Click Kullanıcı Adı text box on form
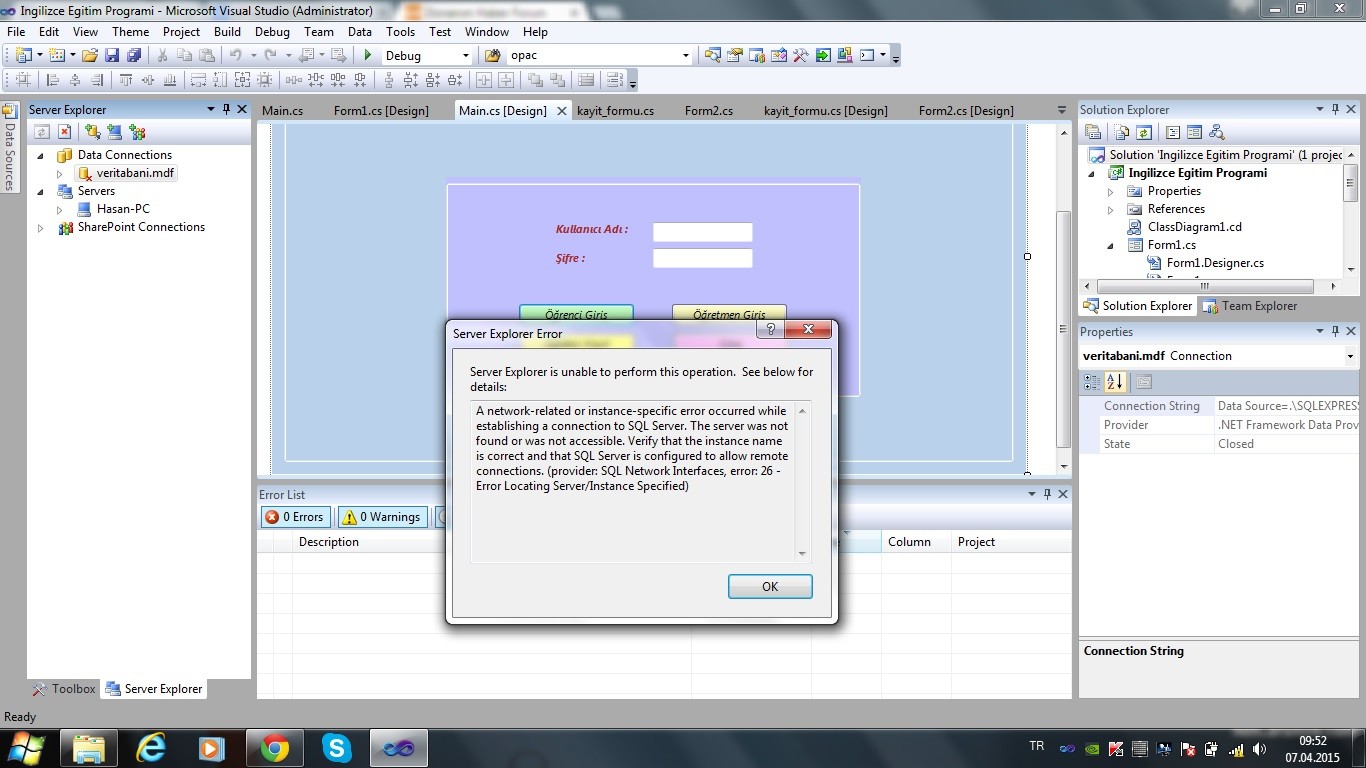This screenshot has height=768, width=1366. [702, 232]
